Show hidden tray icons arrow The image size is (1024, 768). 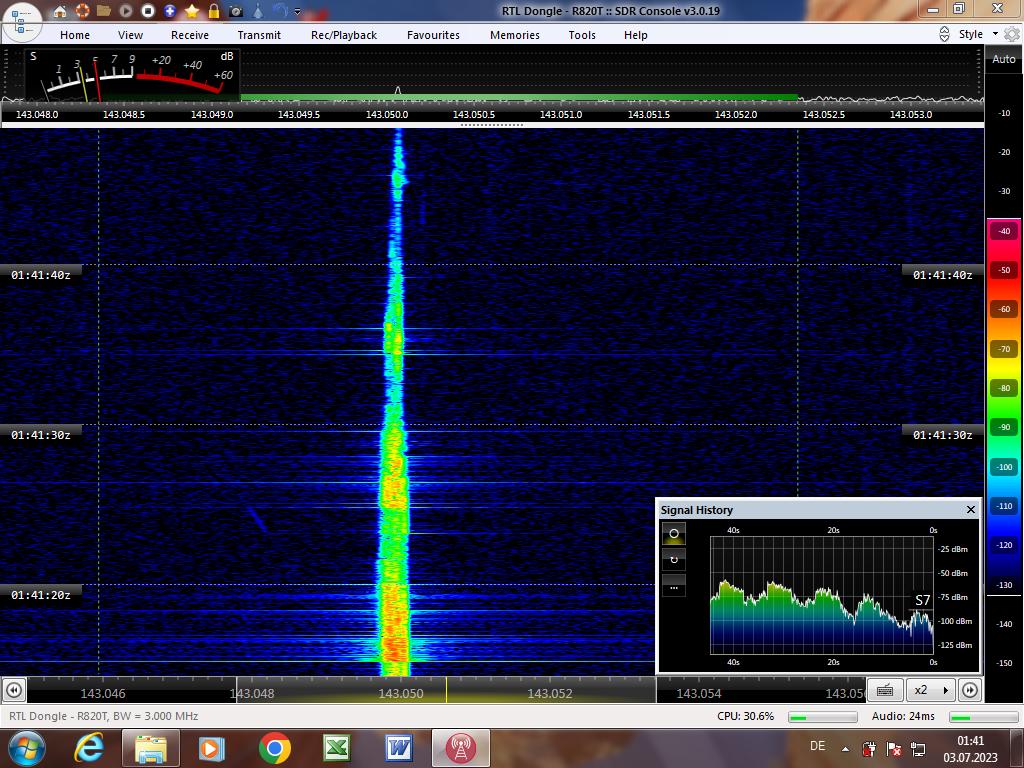pyautogui.click(x=845, y=749)
